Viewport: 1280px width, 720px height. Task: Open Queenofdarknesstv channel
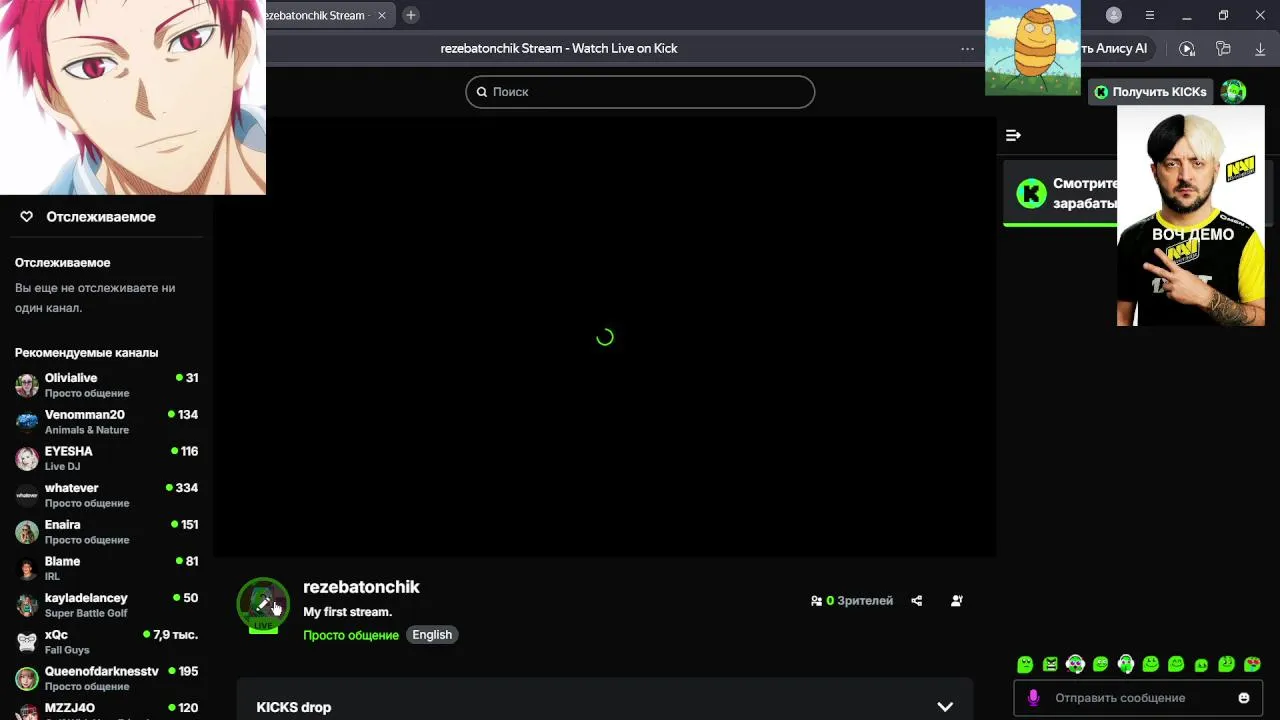coord(106,678)
